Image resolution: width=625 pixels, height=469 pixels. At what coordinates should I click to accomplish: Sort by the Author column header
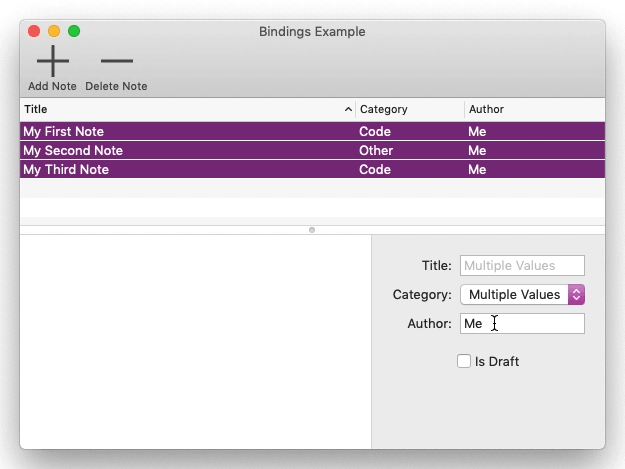(x=535, y=109)
